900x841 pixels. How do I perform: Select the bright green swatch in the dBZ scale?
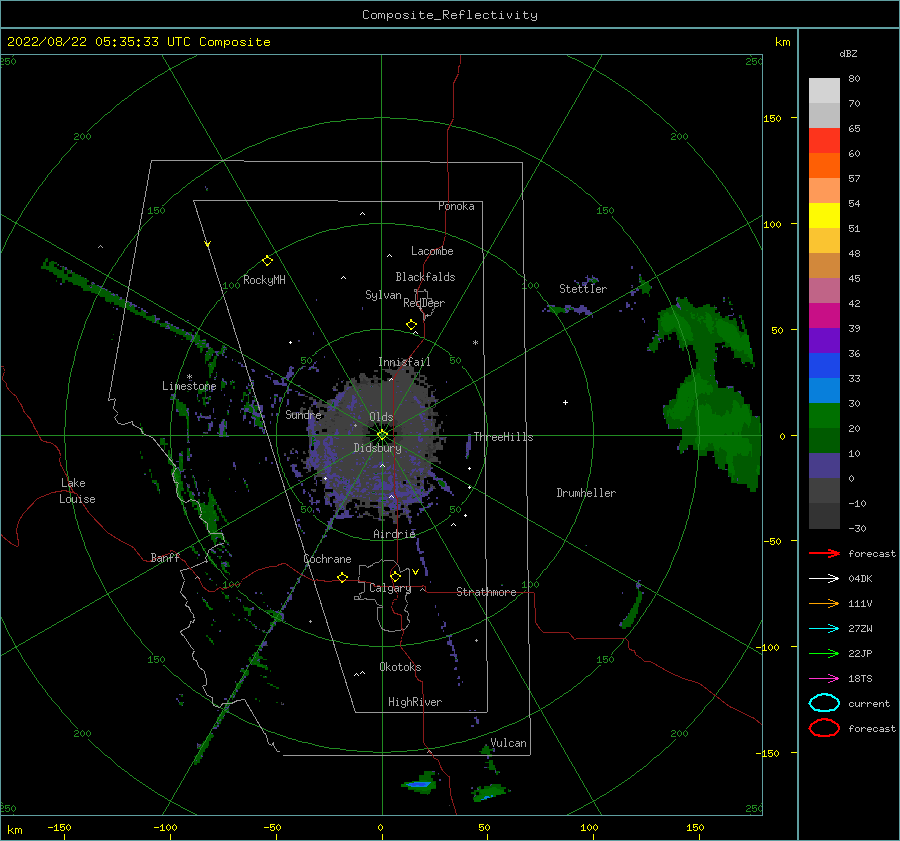coord(824,415)
